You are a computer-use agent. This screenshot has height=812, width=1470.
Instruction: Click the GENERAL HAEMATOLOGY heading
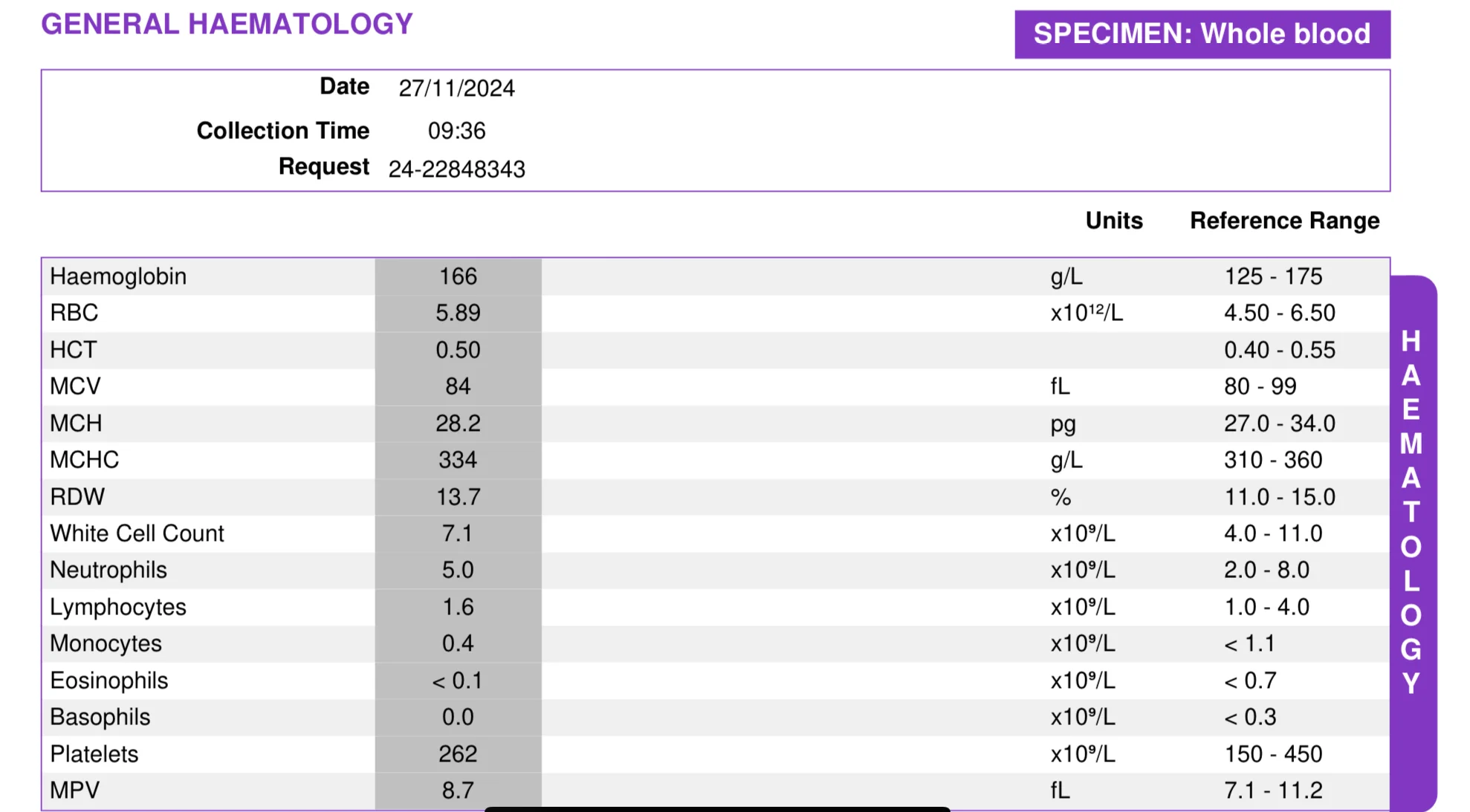(x=227, y=24)
